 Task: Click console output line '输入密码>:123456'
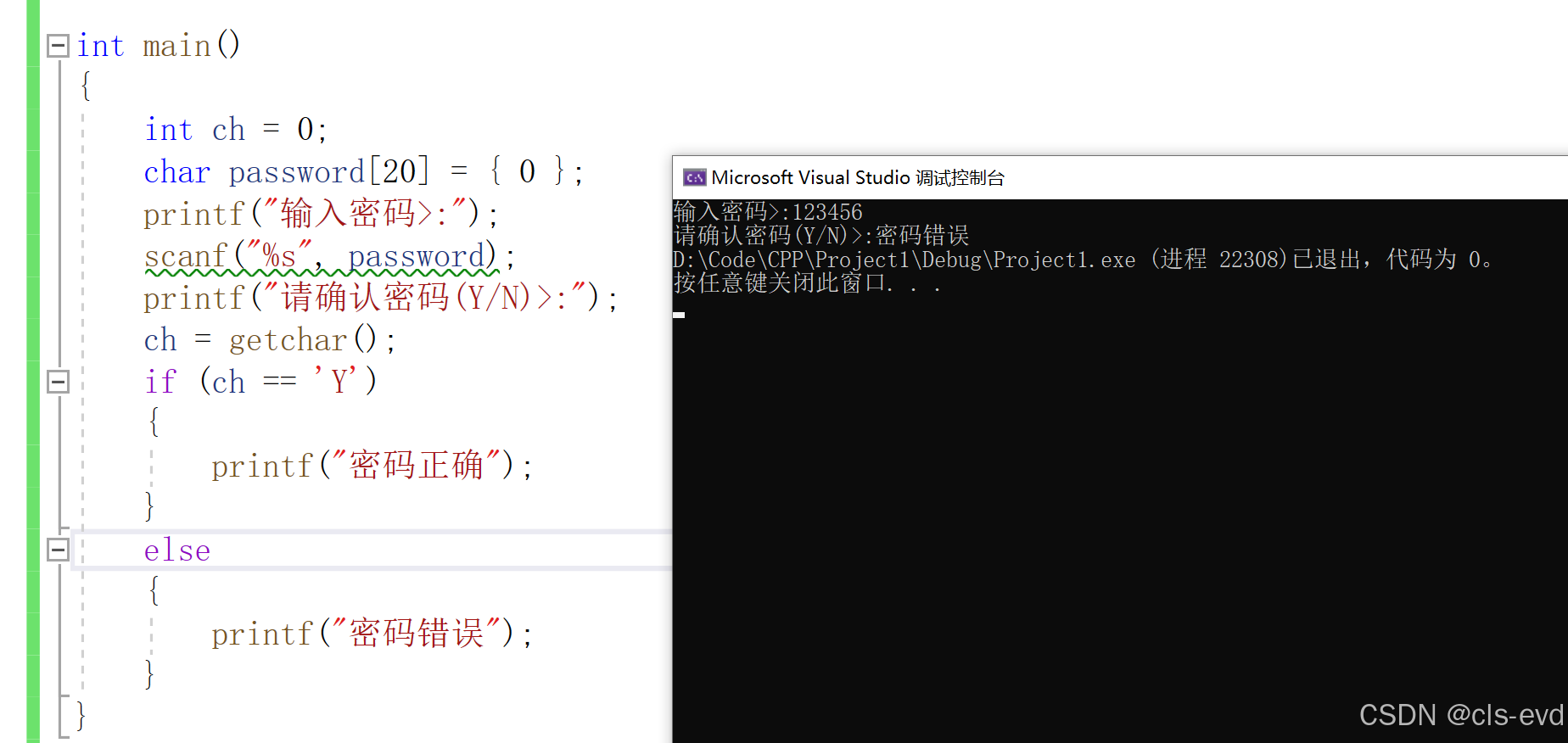[x=768, y=211]
